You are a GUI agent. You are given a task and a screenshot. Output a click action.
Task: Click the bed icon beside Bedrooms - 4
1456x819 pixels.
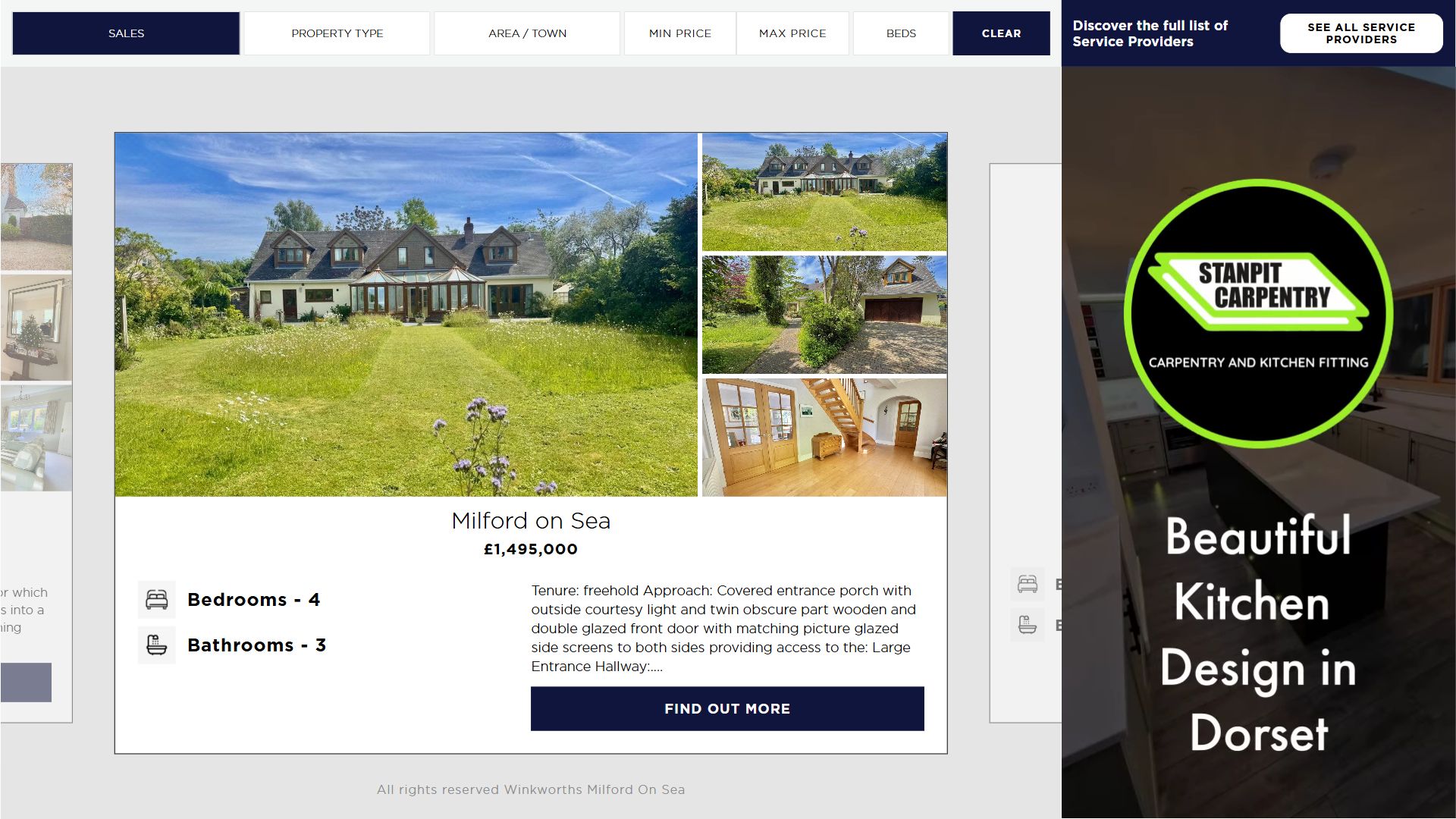tap(157, 600)
